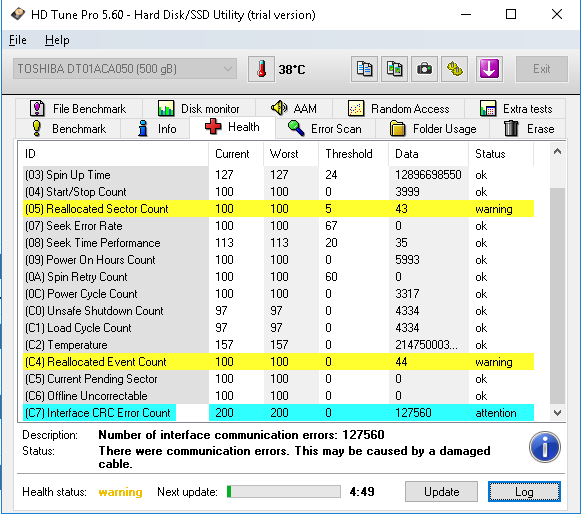The width and height of the screenshot is (581, 515).
Task: Click the Worst column header
Action: click(x=291, y=154)
